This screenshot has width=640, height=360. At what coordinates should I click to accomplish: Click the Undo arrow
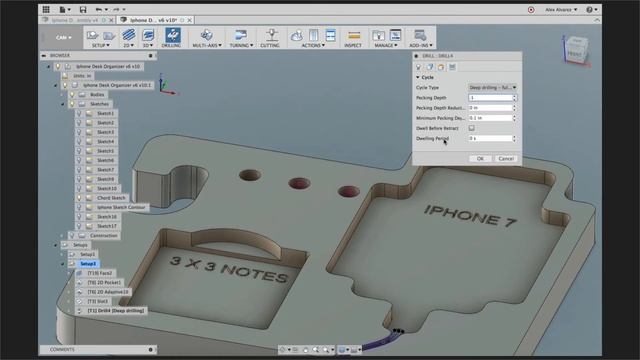[x=98, y=9]
